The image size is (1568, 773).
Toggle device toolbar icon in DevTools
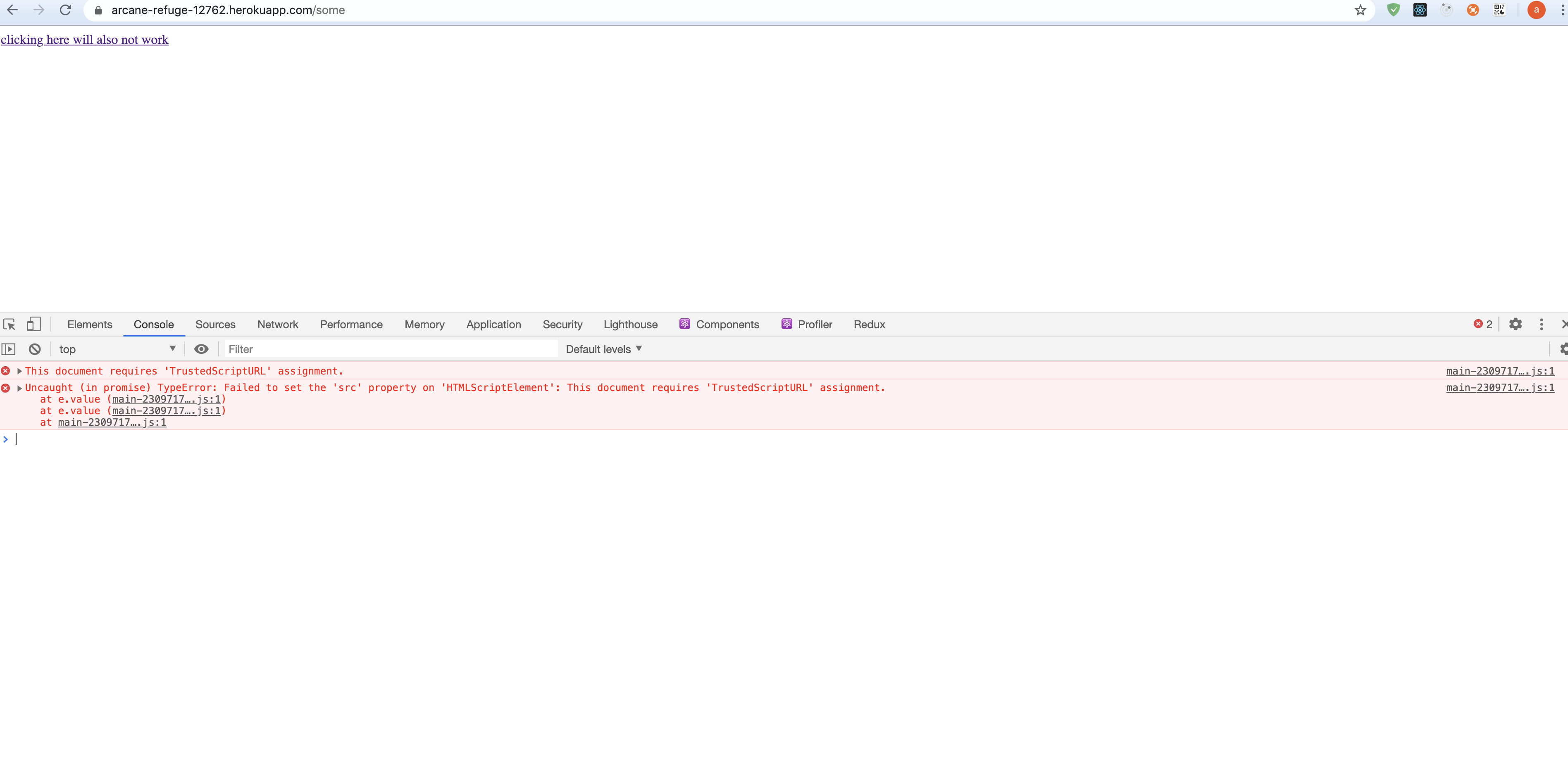click(33, 324)
